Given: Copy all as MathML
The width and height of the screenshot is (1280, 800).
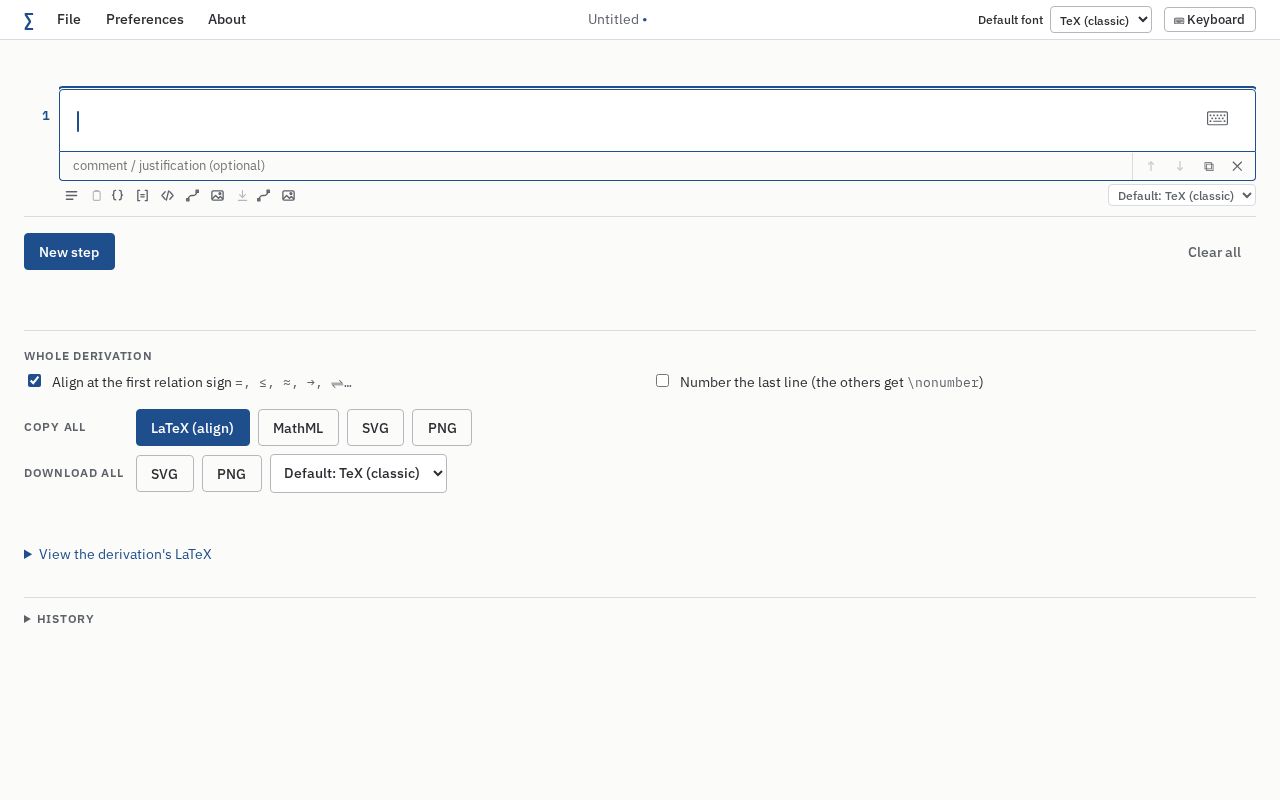Looking at the screenshot, I should [x=298, y=428].
